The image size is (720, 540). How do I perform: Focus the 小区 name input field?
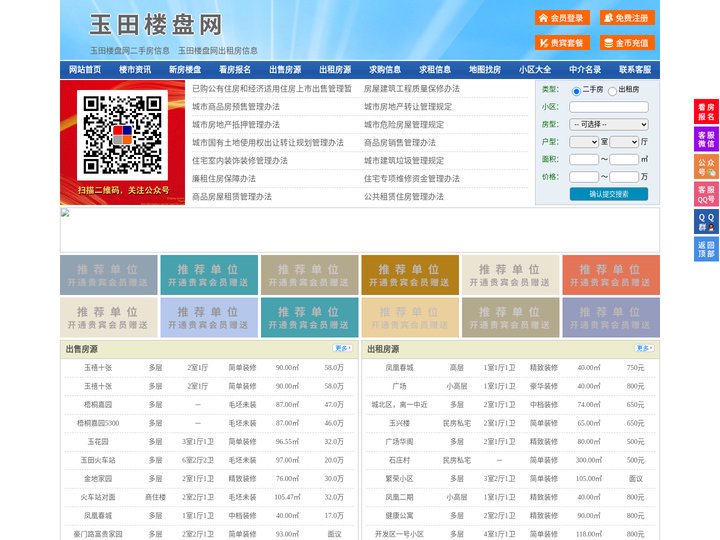click(x=609, y=107)
